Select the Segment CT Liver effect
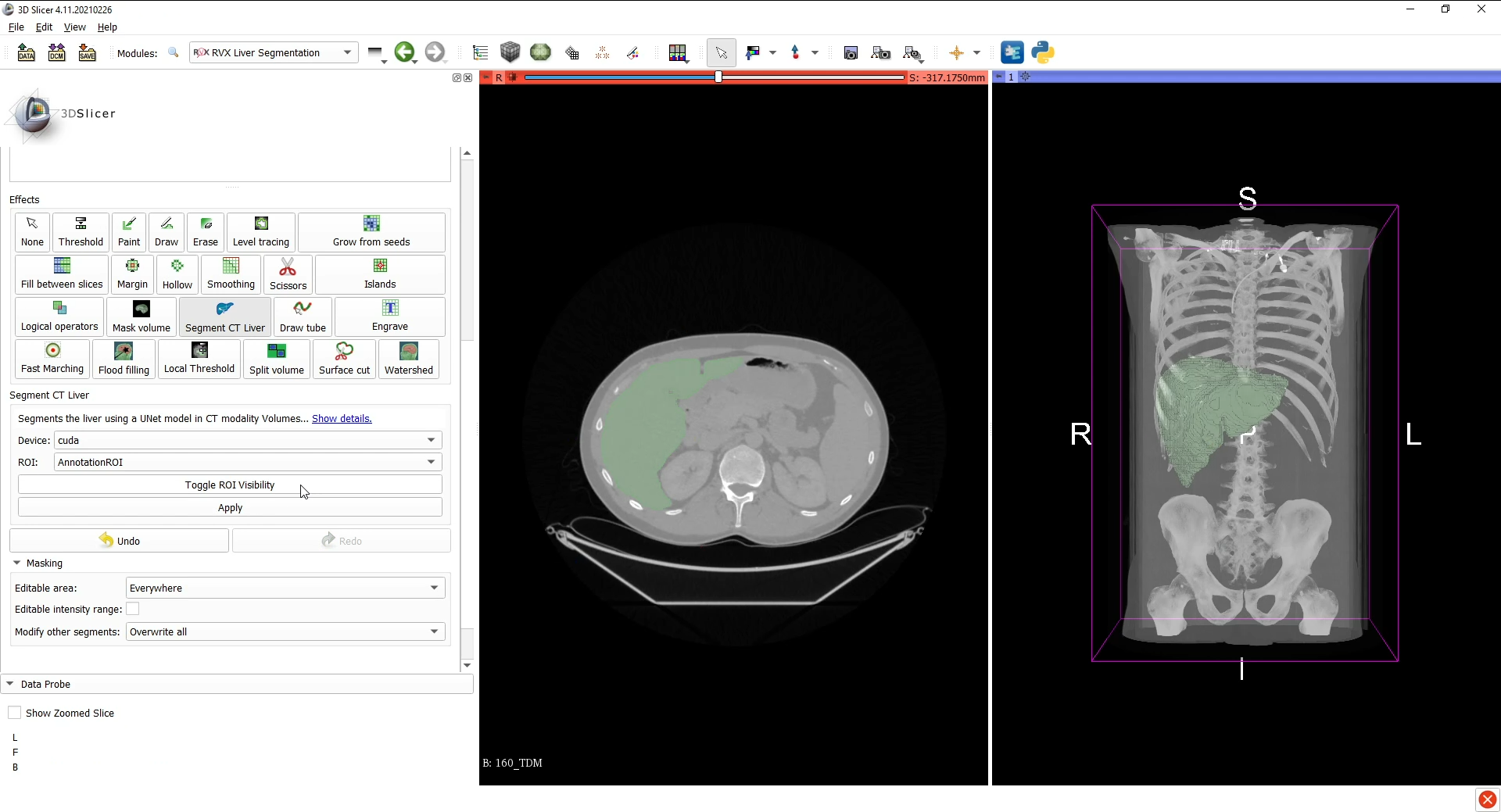The image size is (1501, 812). click(224, 317)
